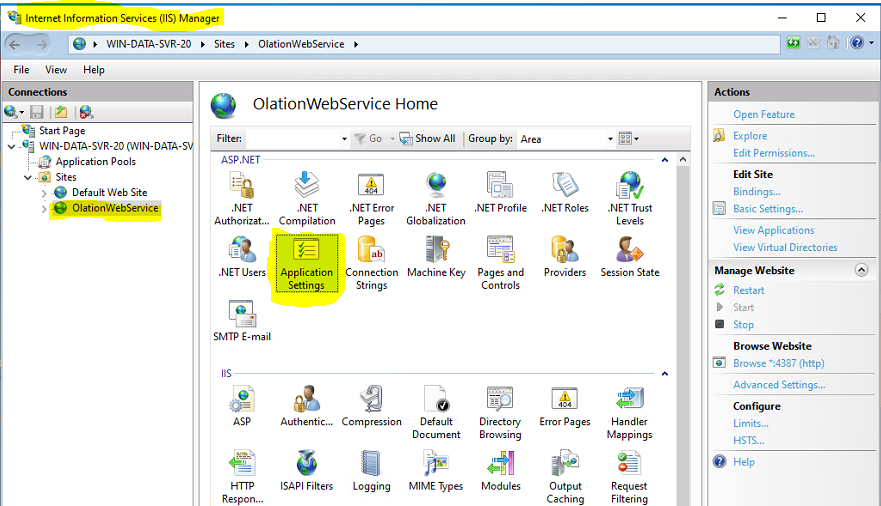Screen dimensions: 881x506
Task: Click the feature list scrollbar up arrow
Action: click(683, 160)
